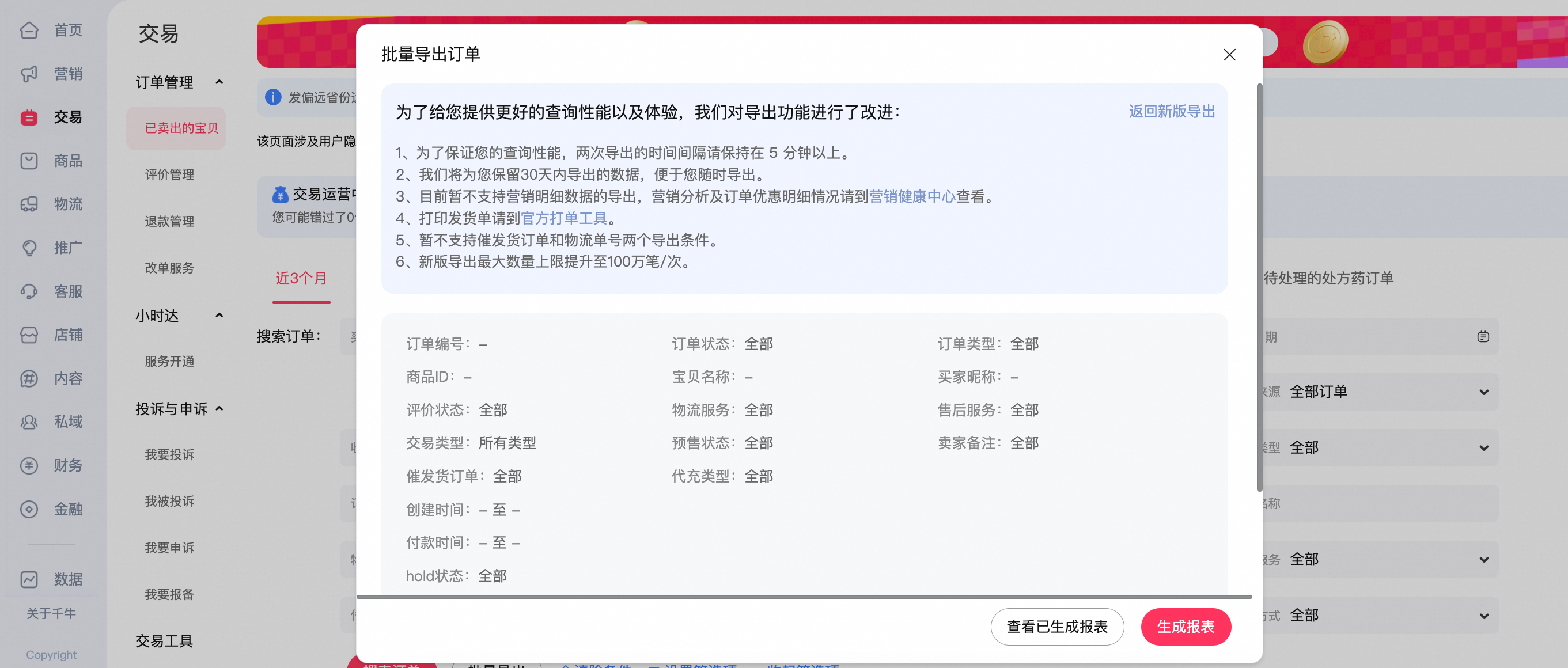Click the dialog vertical scrollbar
Image resolution: width=1568 pixels, height=668 pixels.
tap(1259, 287)
